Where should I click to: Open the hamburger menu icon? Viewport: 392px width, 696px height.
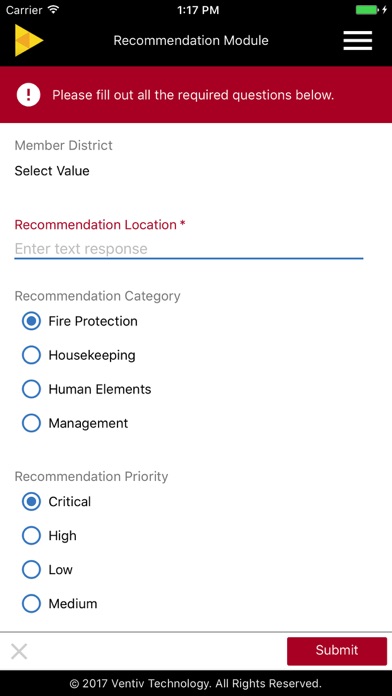pyautogui.click(x=357, y=40)
